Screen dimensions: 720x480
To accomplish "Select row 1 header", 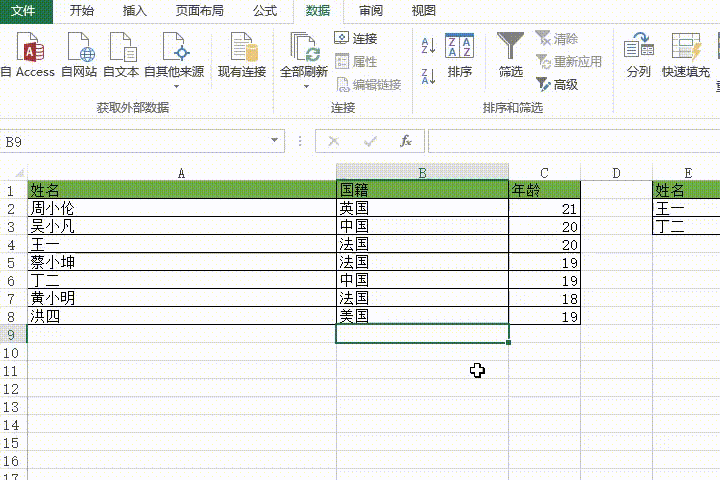I will tap(13, 190).
